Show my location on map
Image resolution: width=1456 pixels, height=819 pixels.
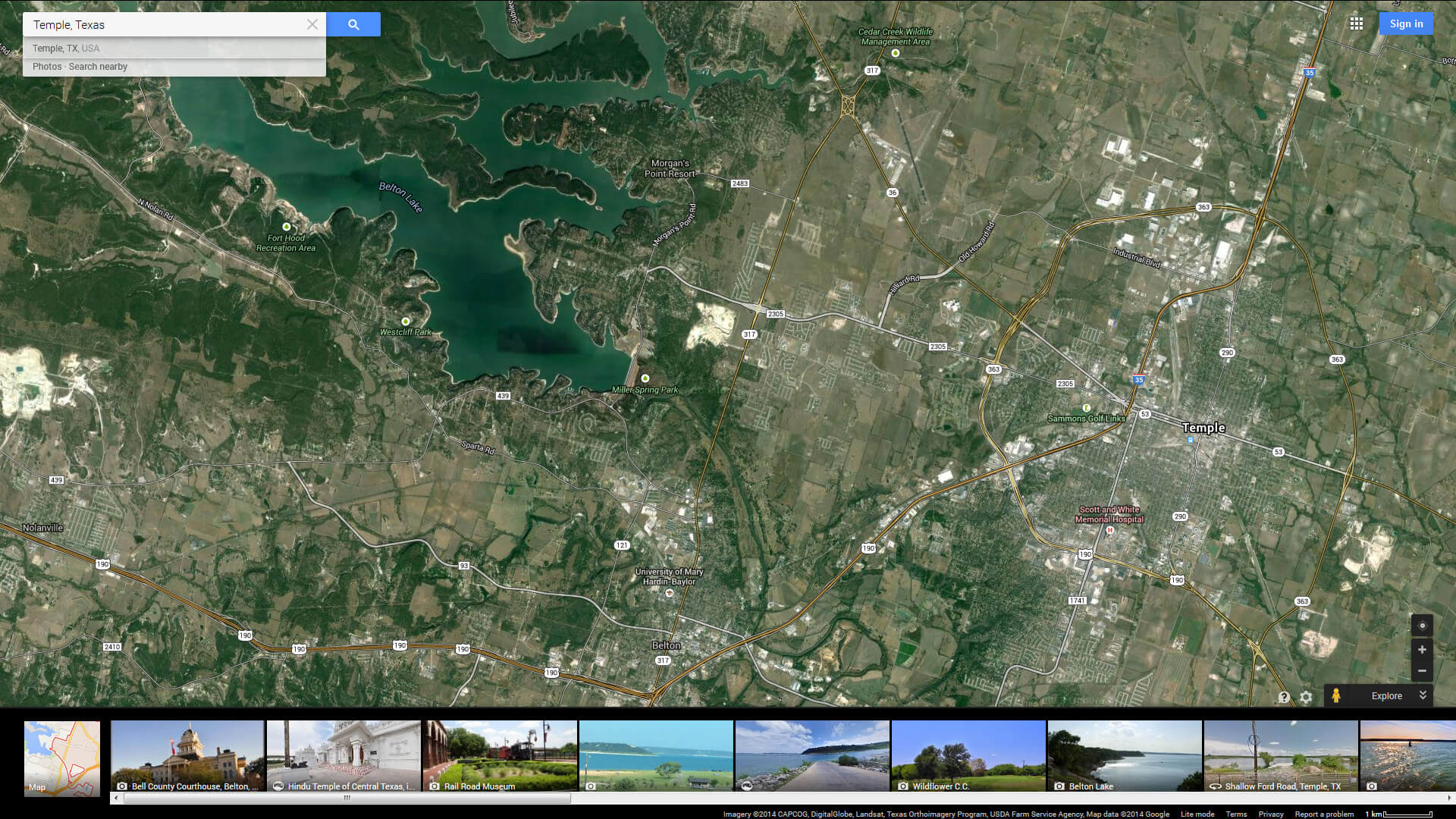click(1422, 626)
